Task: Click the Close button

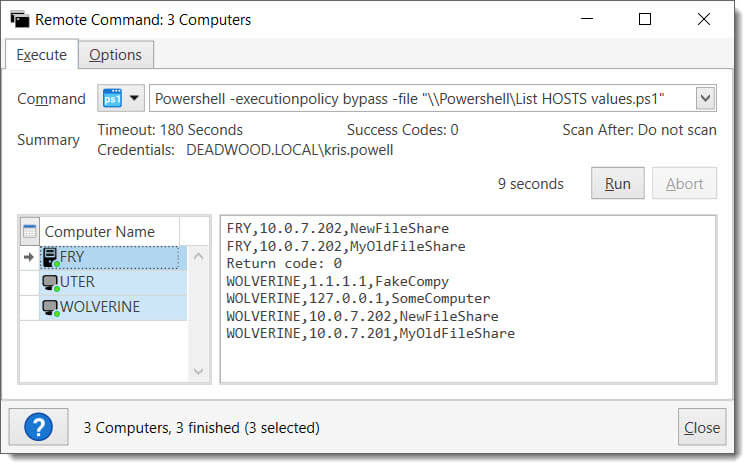Action: click(702, 427)
